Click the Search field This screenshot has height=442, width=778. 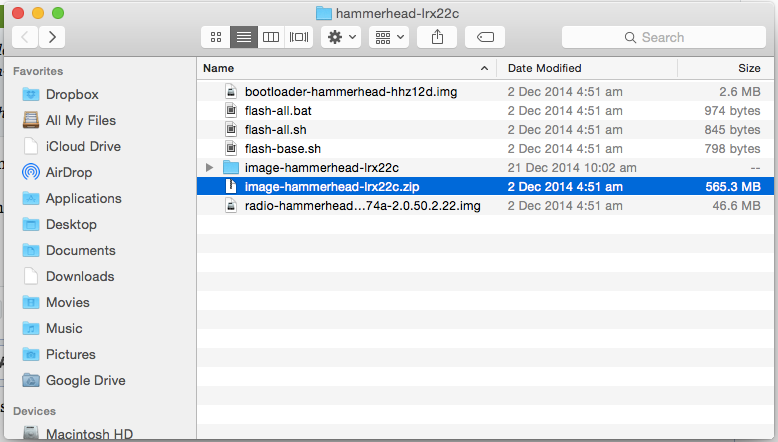pyautogui.click(x=662, y=37)
